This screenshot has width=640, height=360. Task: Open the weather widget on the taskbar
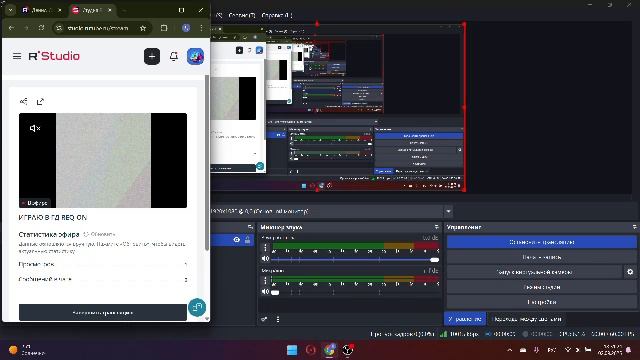(27, 350)
